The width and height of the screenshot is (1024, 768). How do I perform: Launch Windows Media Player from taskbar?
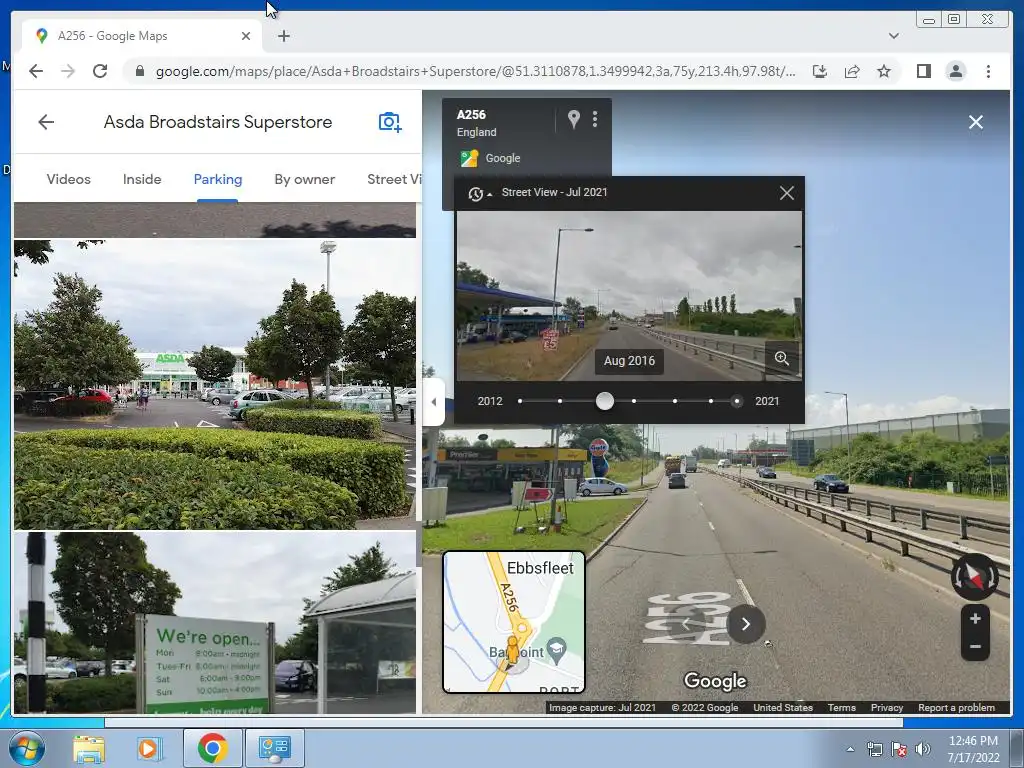click(148, 749)
